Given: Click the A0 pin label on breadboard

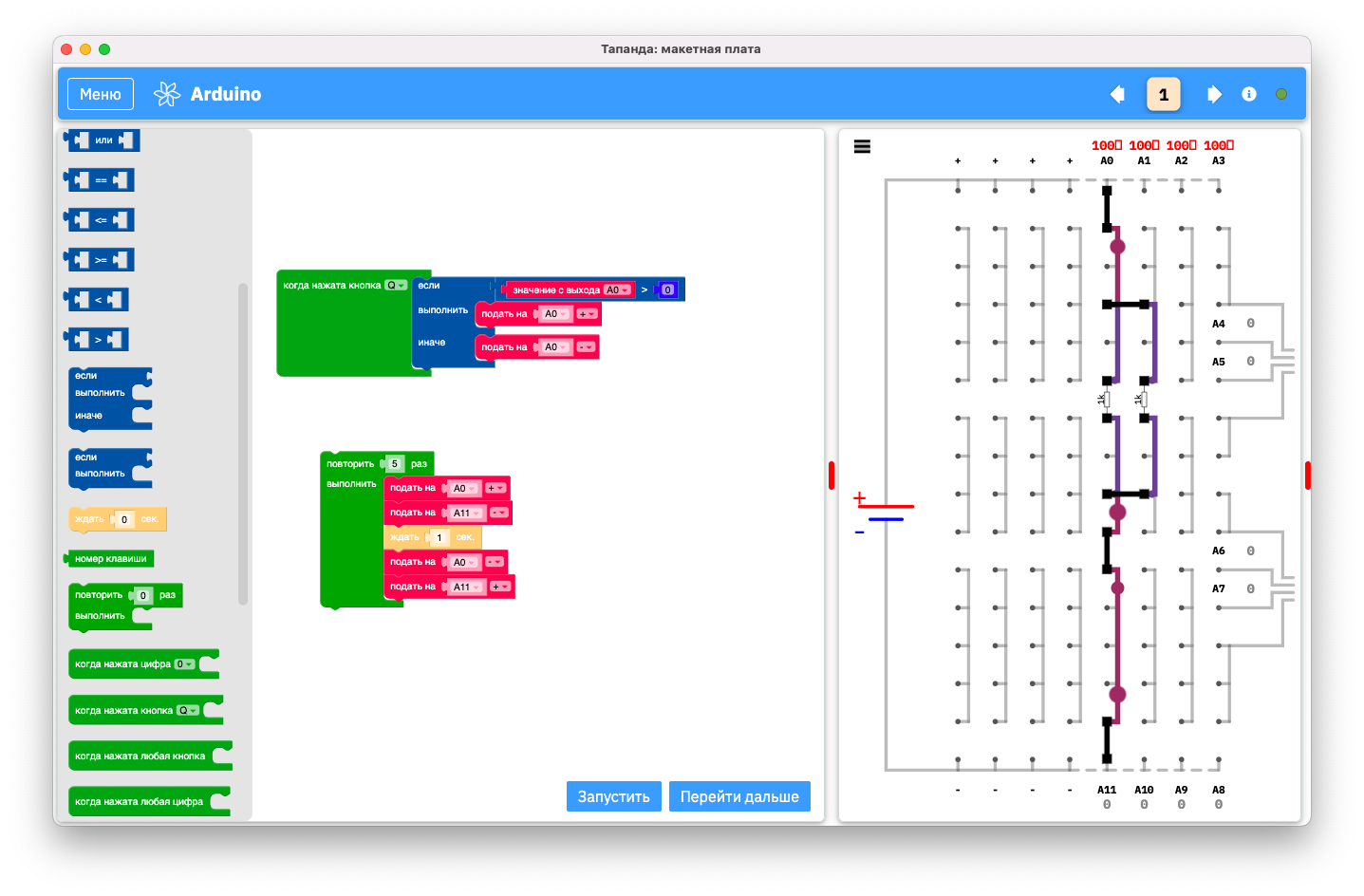Looking at the screenshot, I should pos(1107,160).
